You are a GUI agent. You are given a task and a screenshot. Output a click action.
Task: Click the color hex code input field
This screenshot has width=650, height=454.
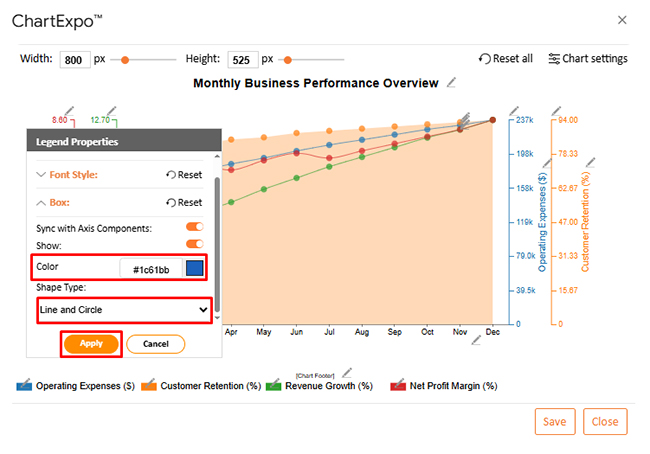[150, 269]
